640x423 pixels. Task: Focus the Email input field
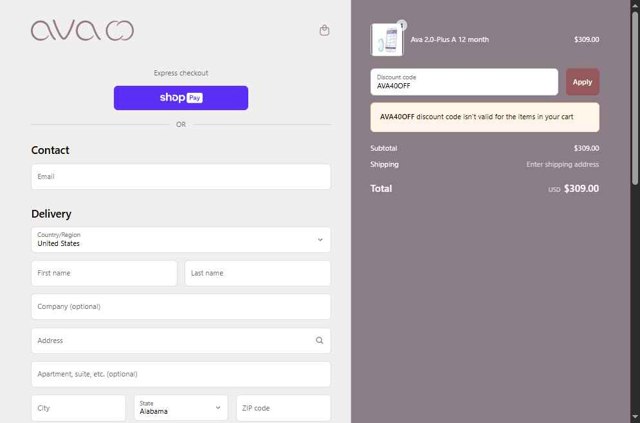(x=181, y=177)
